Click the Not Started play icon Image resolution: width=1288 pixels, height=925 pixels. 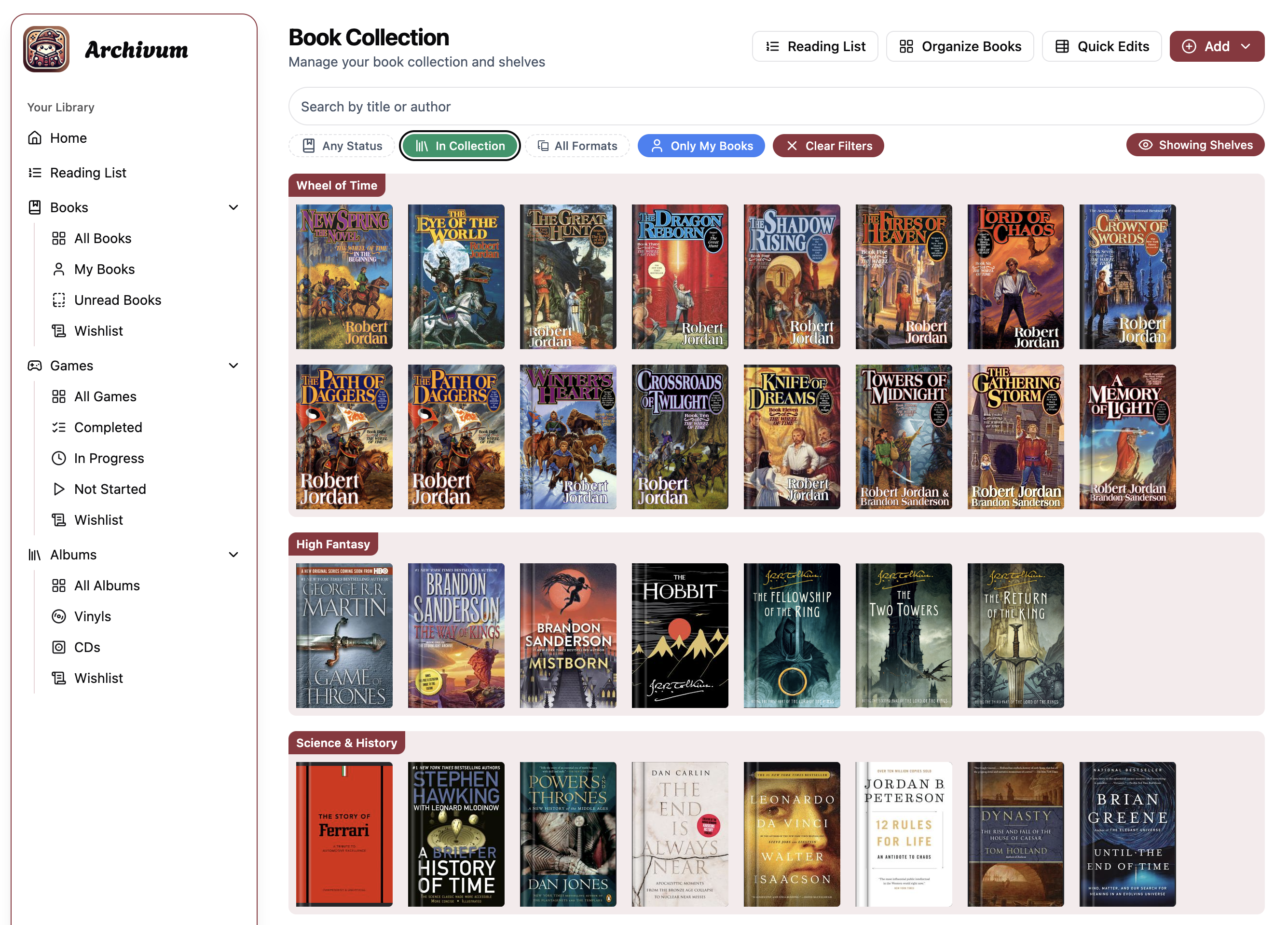(58, 489)
